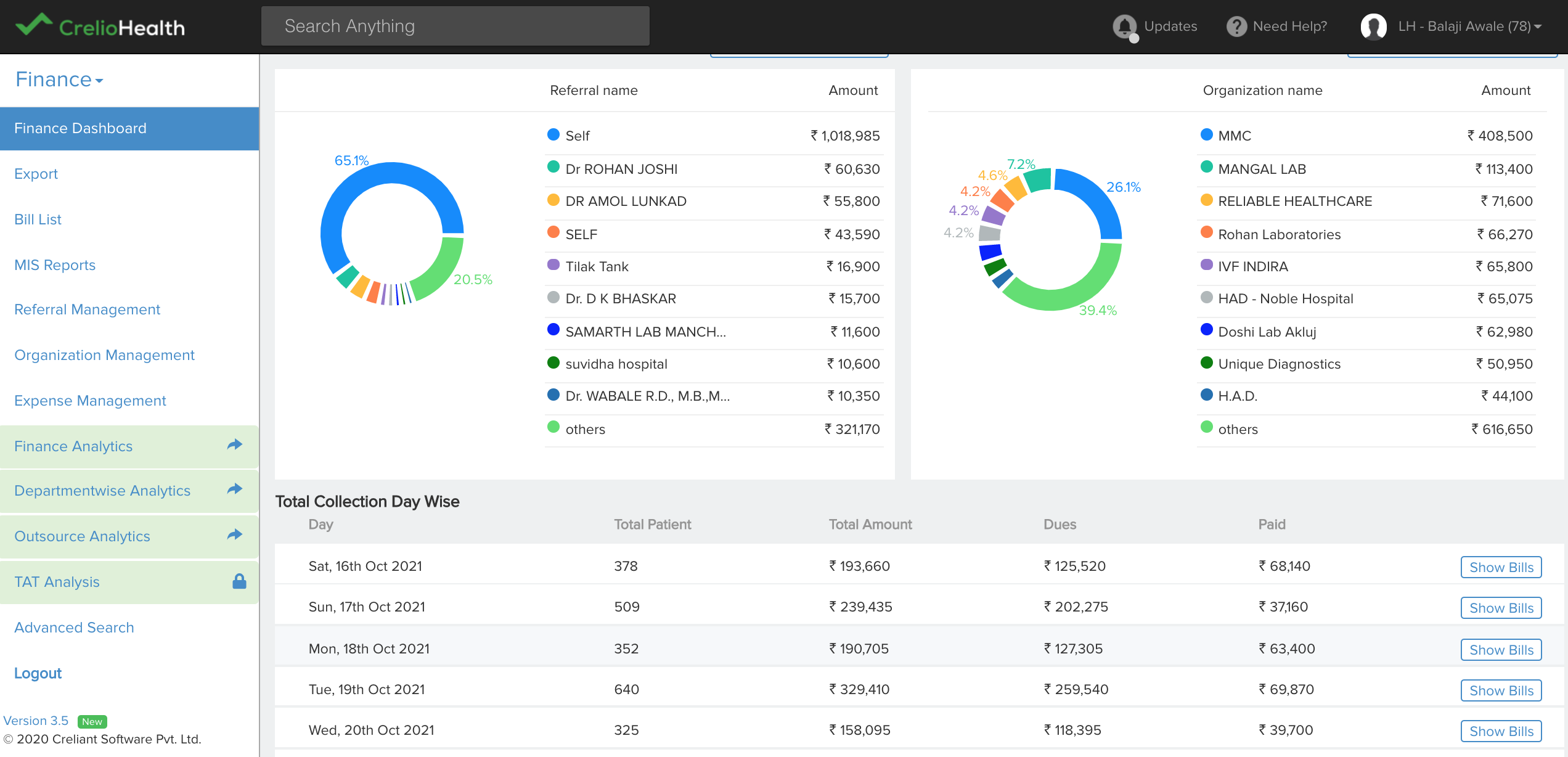The image size is (1568, 757).
Task: Go to Expense Management
Action: coord(90,401)
